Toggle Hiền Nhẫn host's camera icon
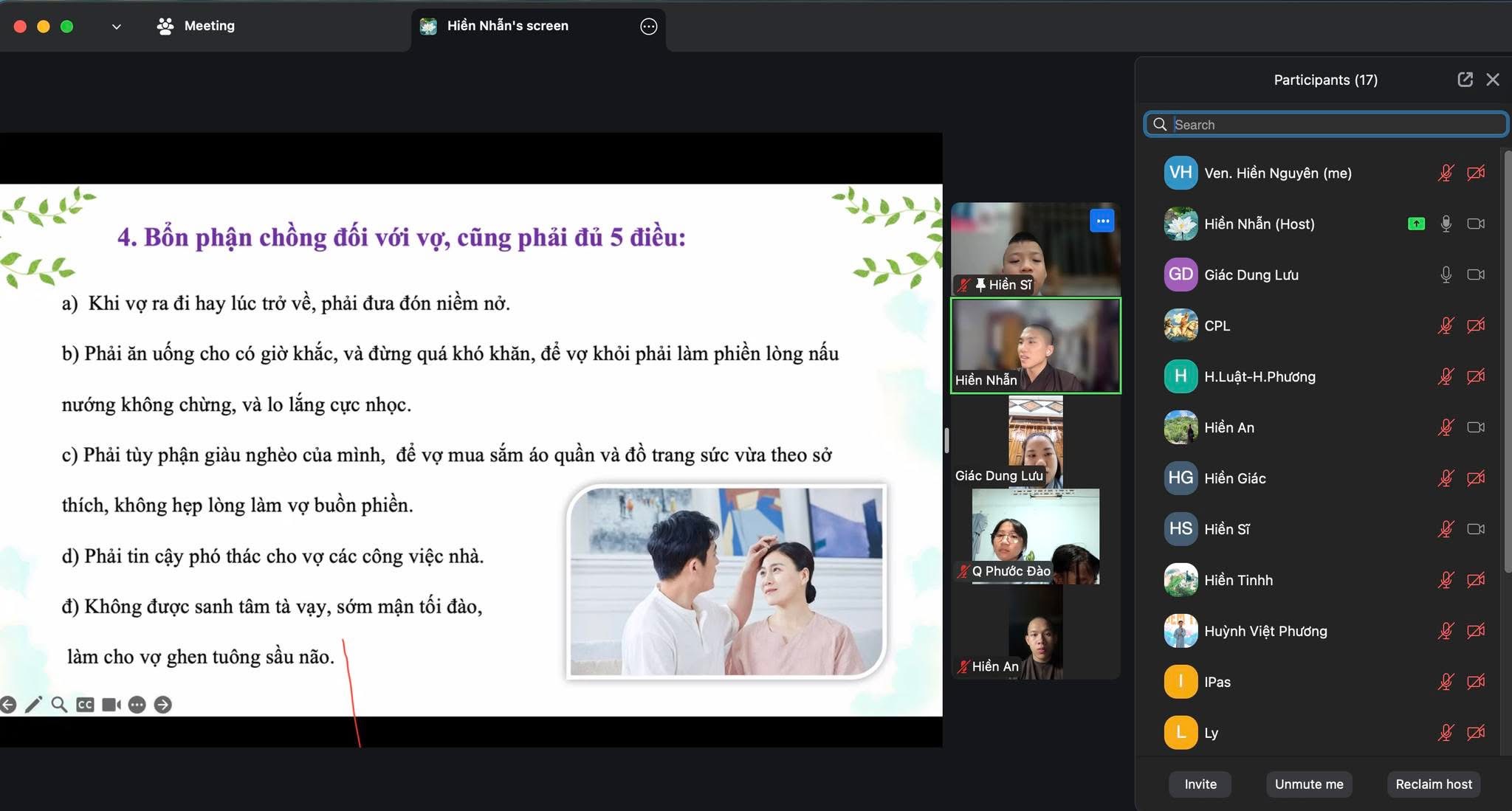The width and height of the screenshot is (1512, 811). coord(1476,224)
